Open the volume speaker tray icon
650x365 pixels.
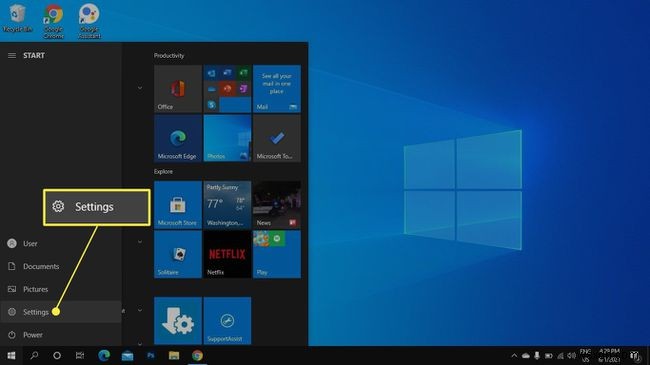click(572, 355)
